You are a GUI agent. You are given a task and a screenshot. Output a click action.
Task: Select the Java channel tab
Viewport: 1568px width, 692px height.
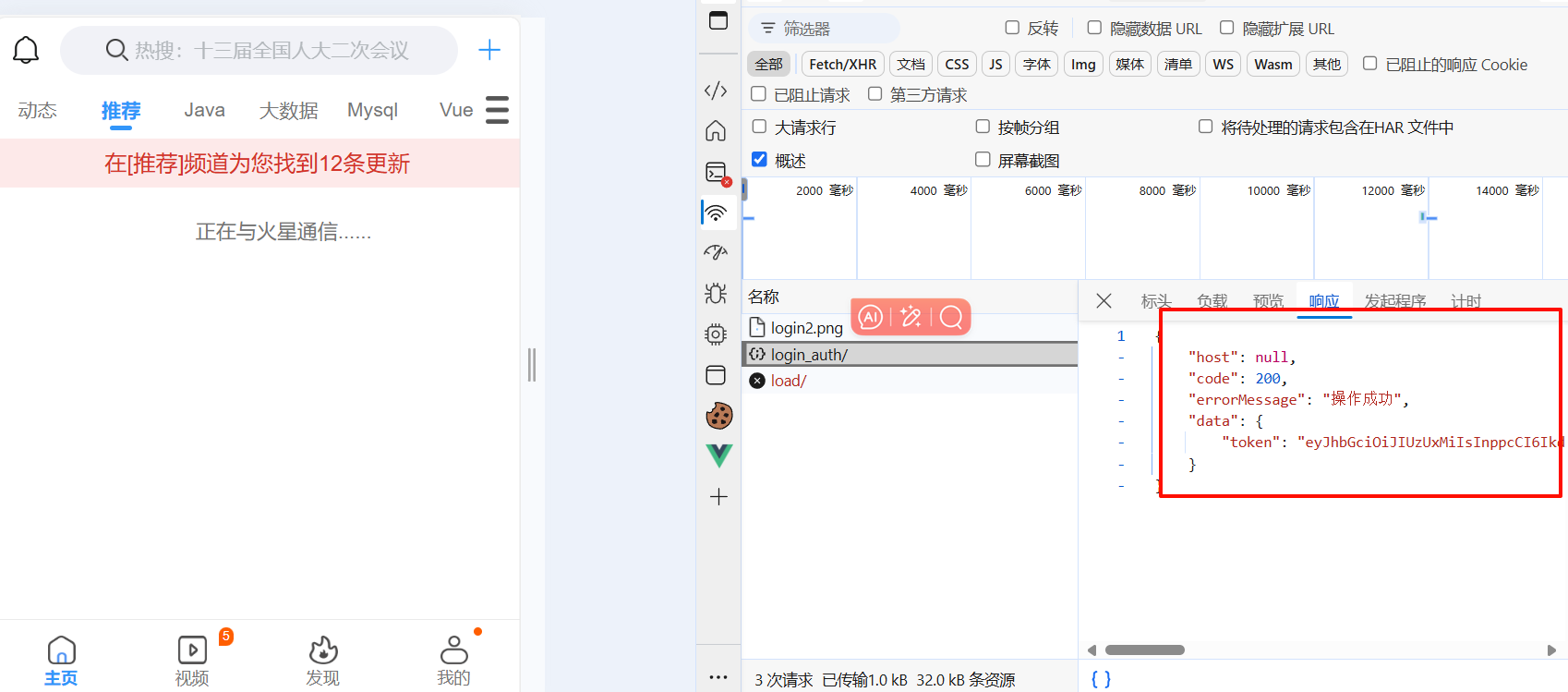pos(204,110)
